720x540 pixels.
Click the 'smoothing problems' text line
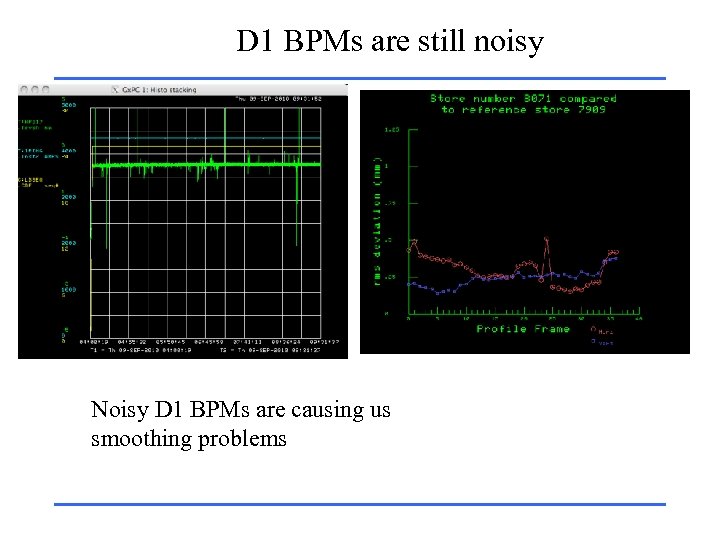[189, 439]
